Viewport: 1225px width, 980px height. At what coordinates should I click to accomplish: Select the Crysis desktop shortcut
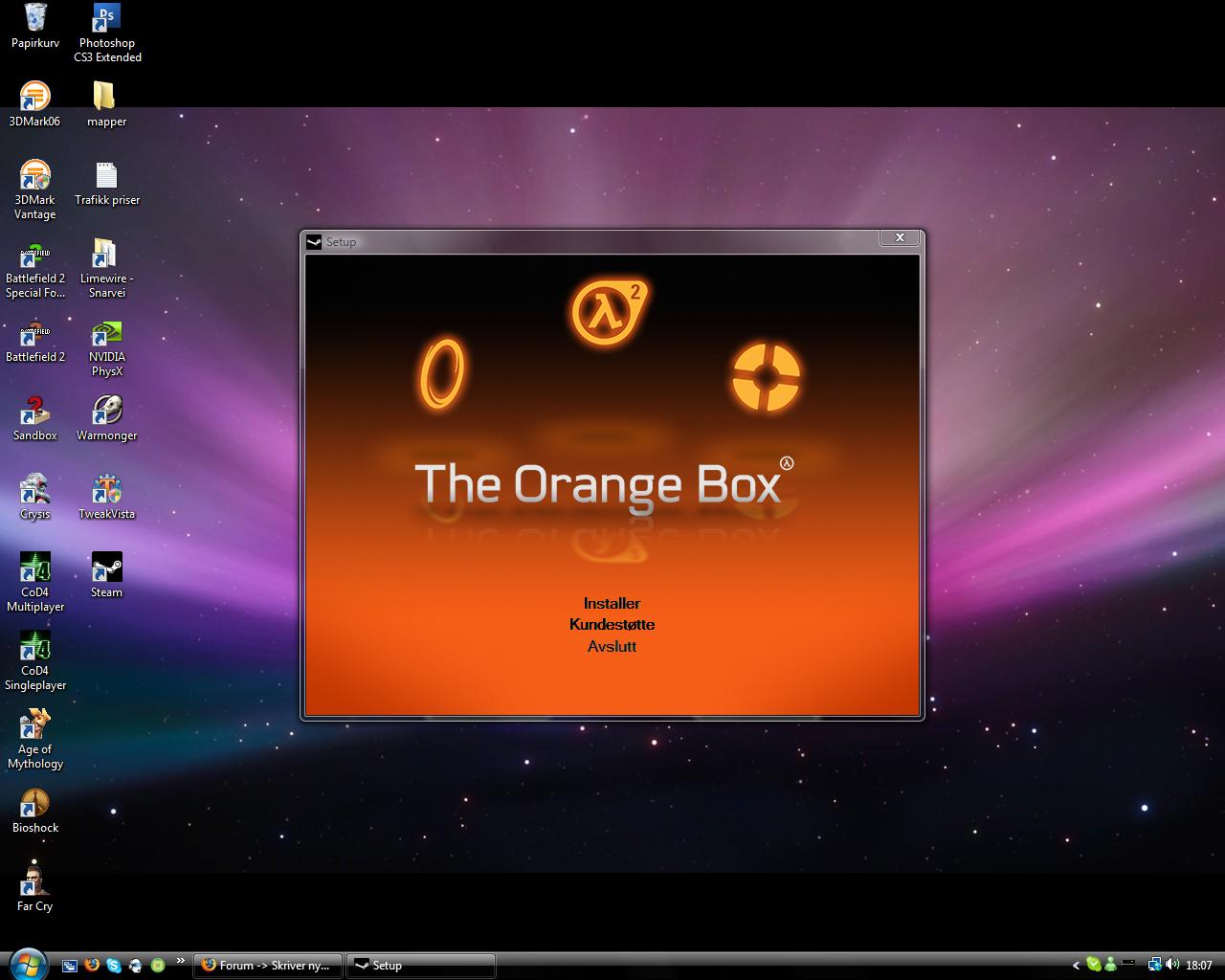pos(34,497)
